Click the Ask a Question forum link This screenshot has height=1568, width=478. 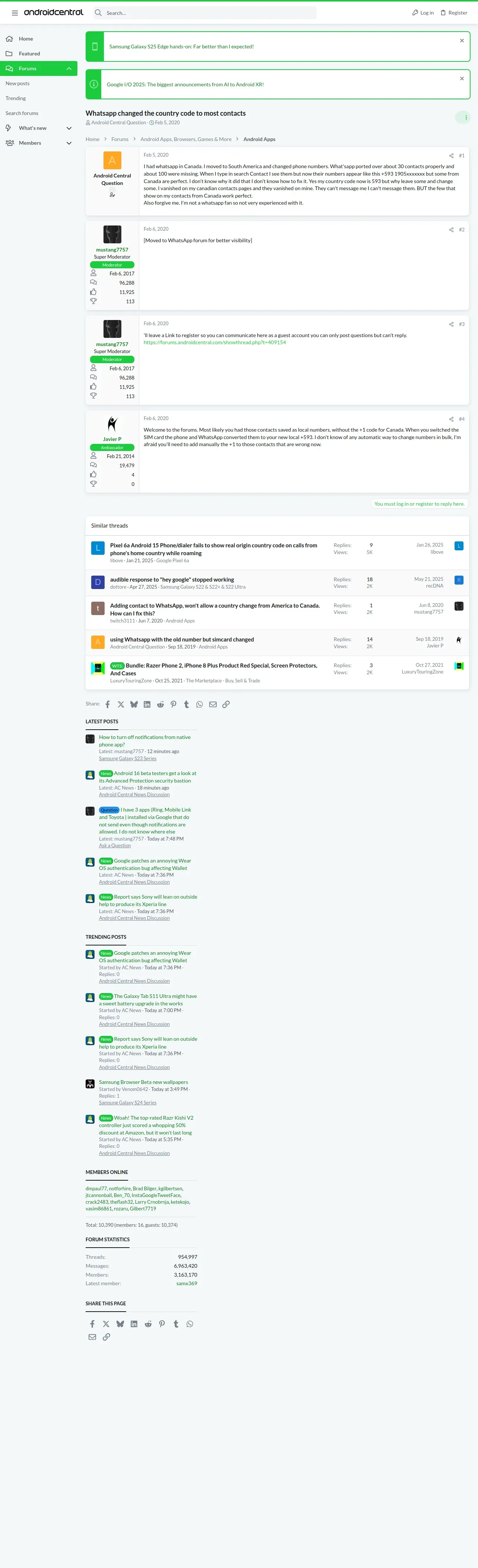pos(115,845)
